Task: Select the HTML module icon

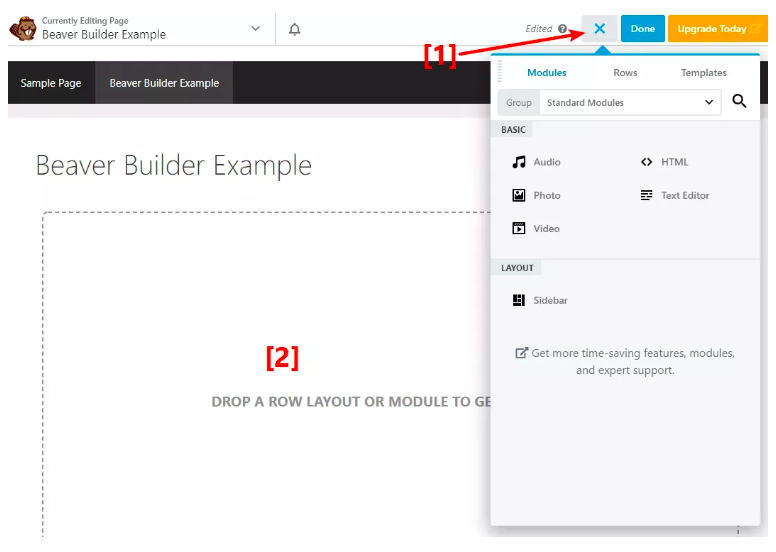Action: [x=647, y=162]
